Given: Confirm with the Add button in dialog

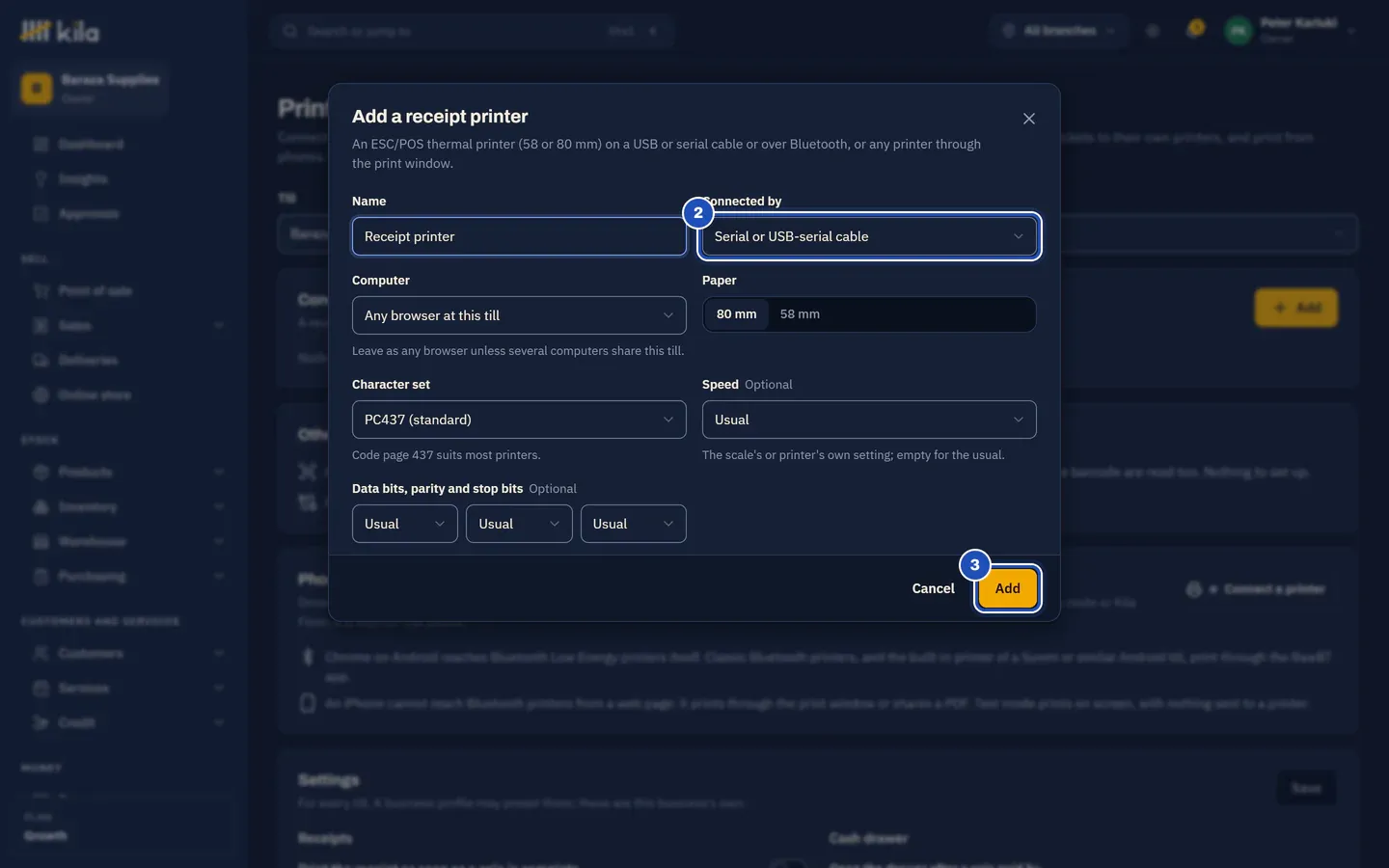Looking at the screenshot, I should [x=1008, y=588].
